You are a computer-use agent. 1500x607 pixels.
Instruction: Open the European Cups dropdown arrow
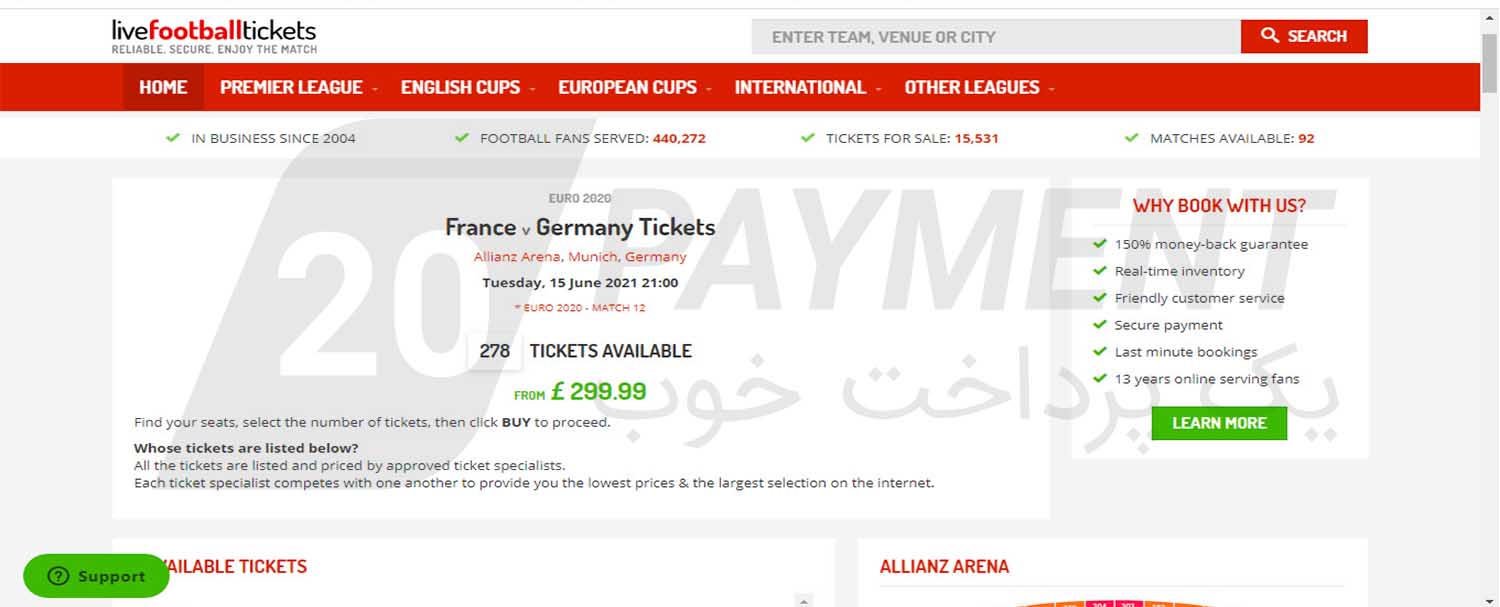(709, 88)
